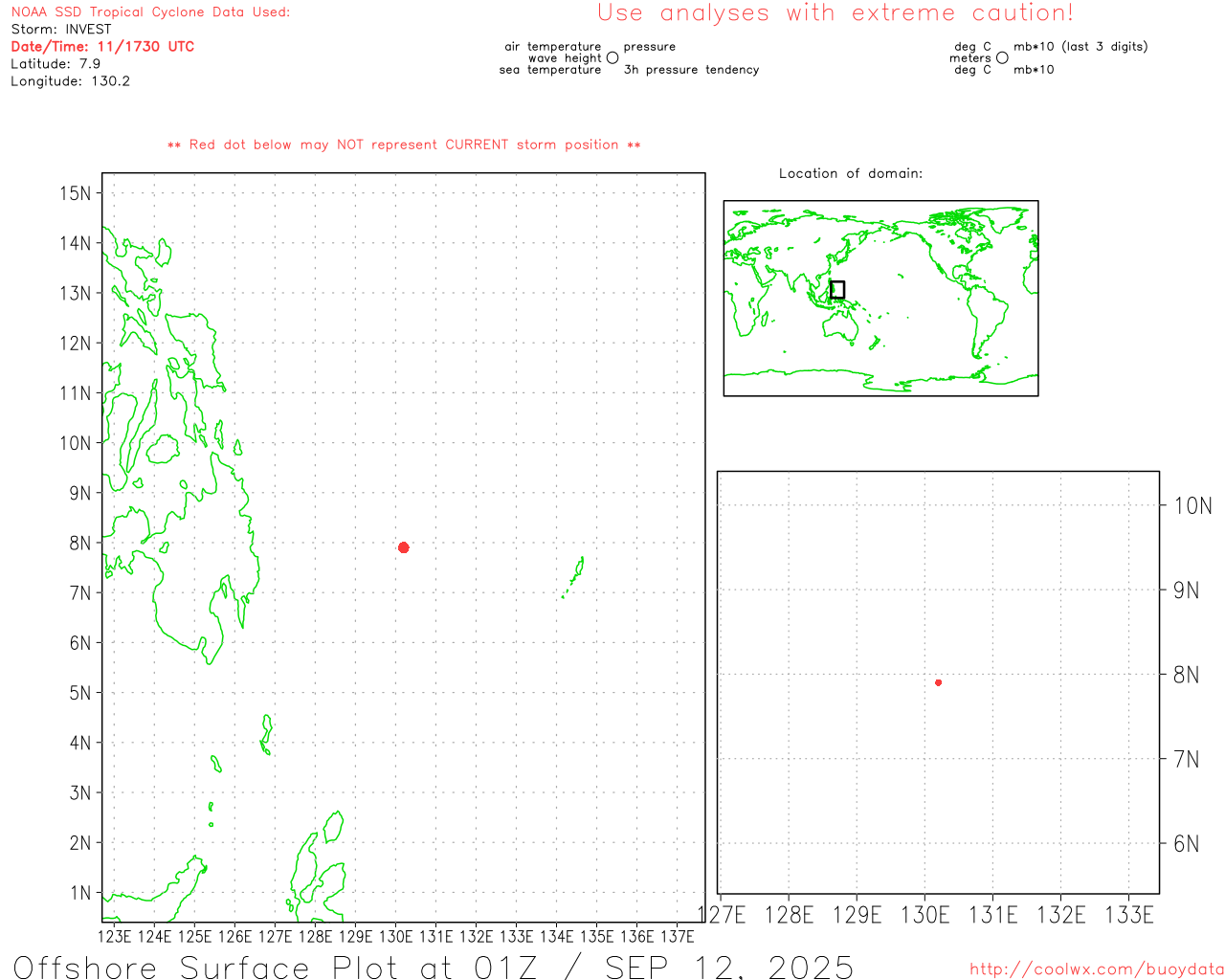The image size is (1225, 980).
Task: Click 'mb*10 (last 3 digits)' legend text
Action: 1080,47
